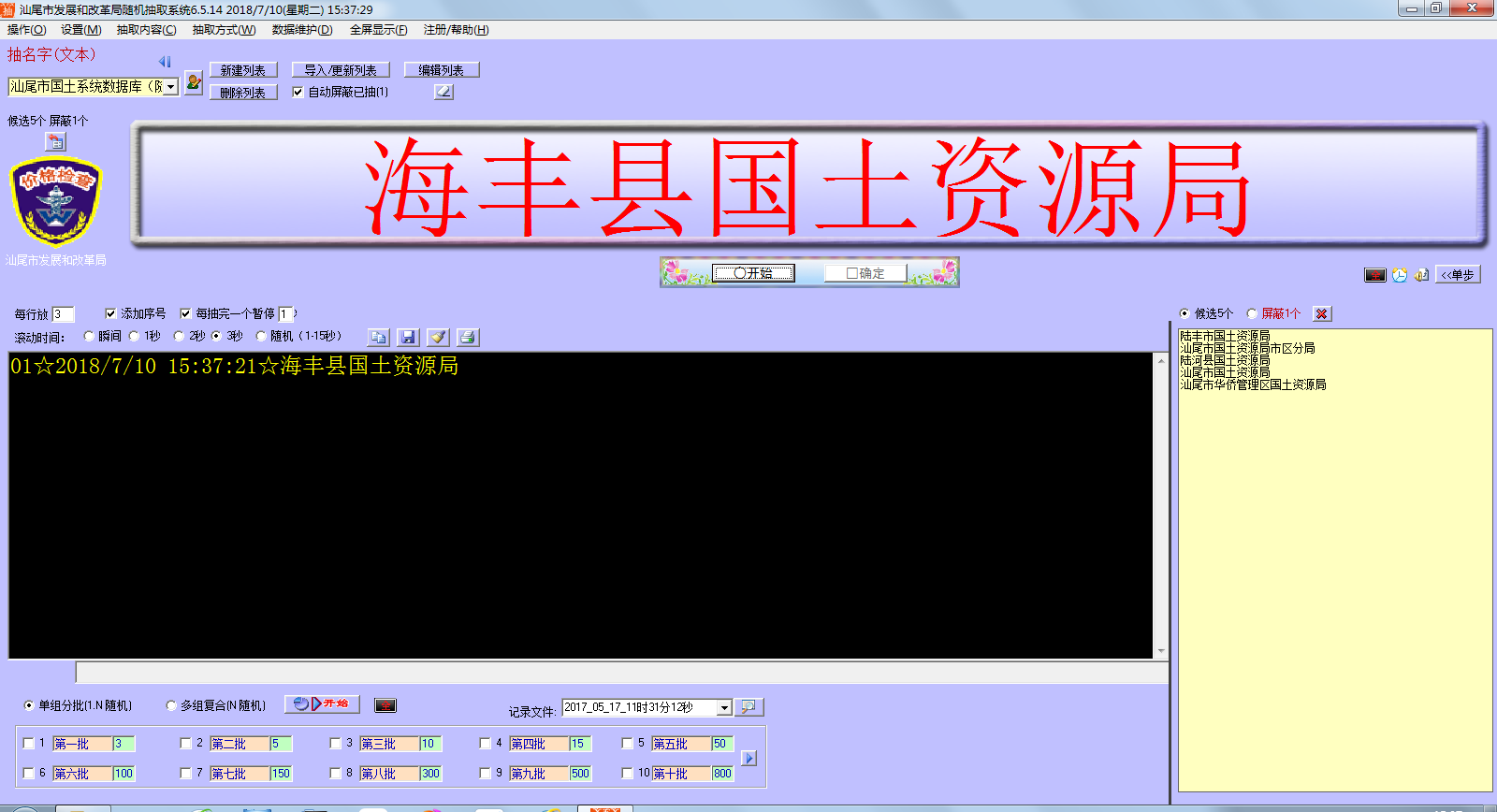Open the 汕尾市国土系统数据库 list dropdown
The width and height of the screenshot is (1497, 812).
[x=171, y=87]
